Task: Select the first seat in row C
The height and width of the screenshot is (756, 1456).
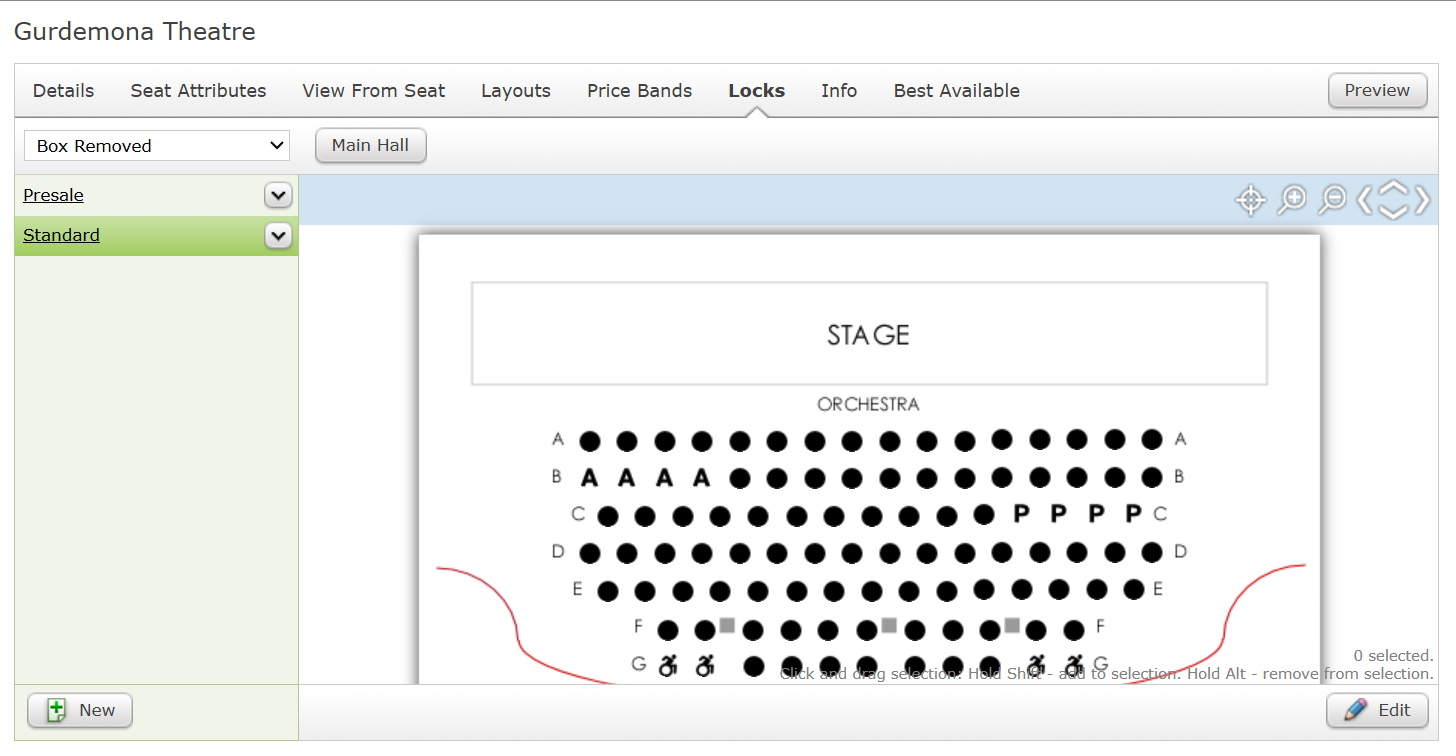Action: click(608, 517)
